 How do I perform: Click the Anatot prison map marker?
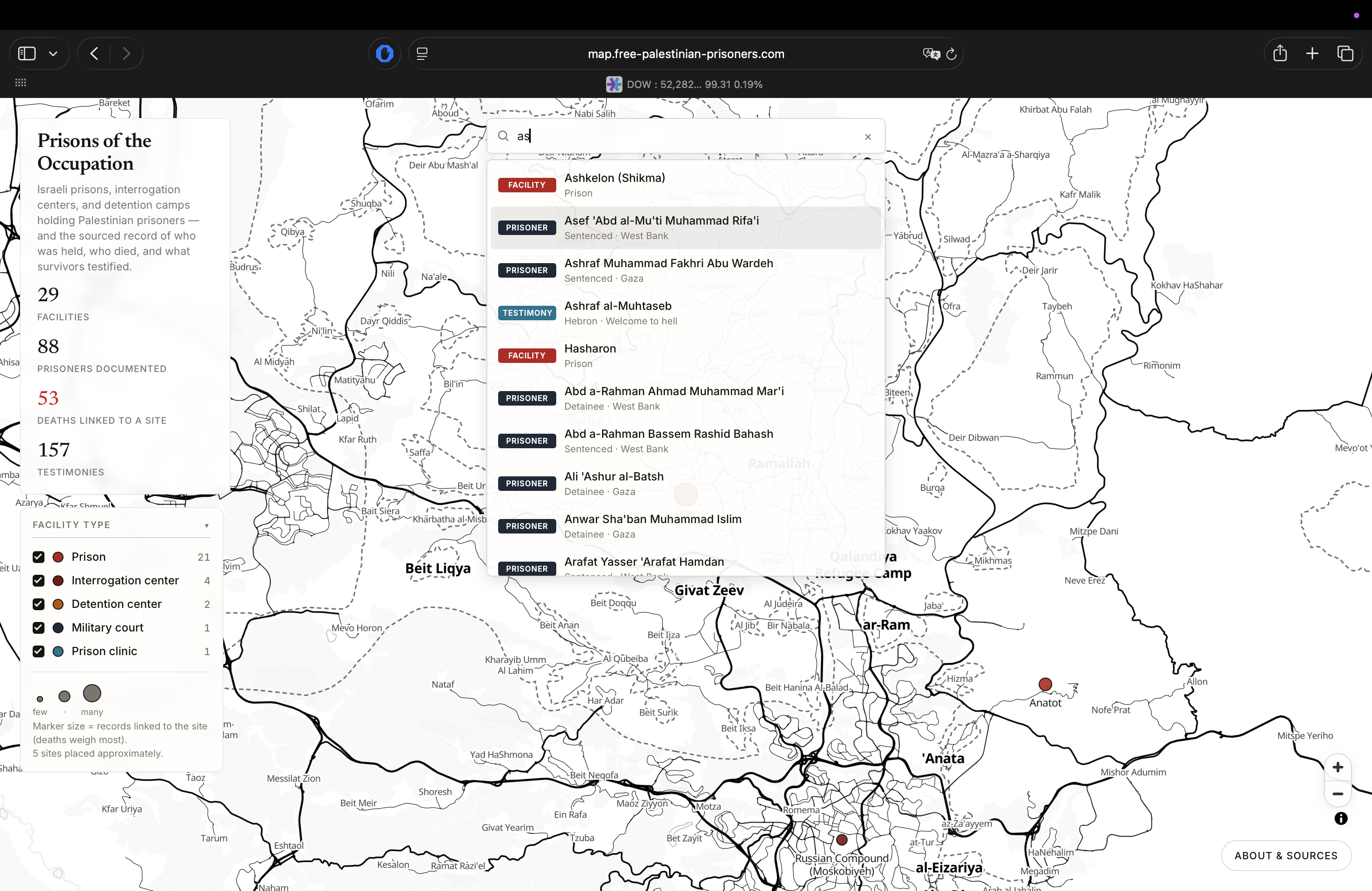click(1045, 684)
